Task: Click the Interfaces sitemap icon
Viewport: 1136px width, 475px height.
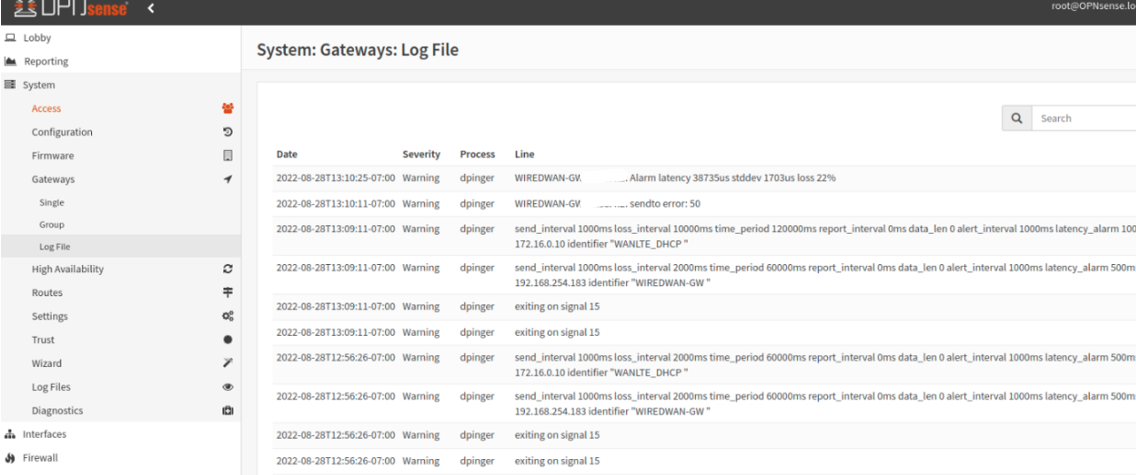Action: click(10, 434)
